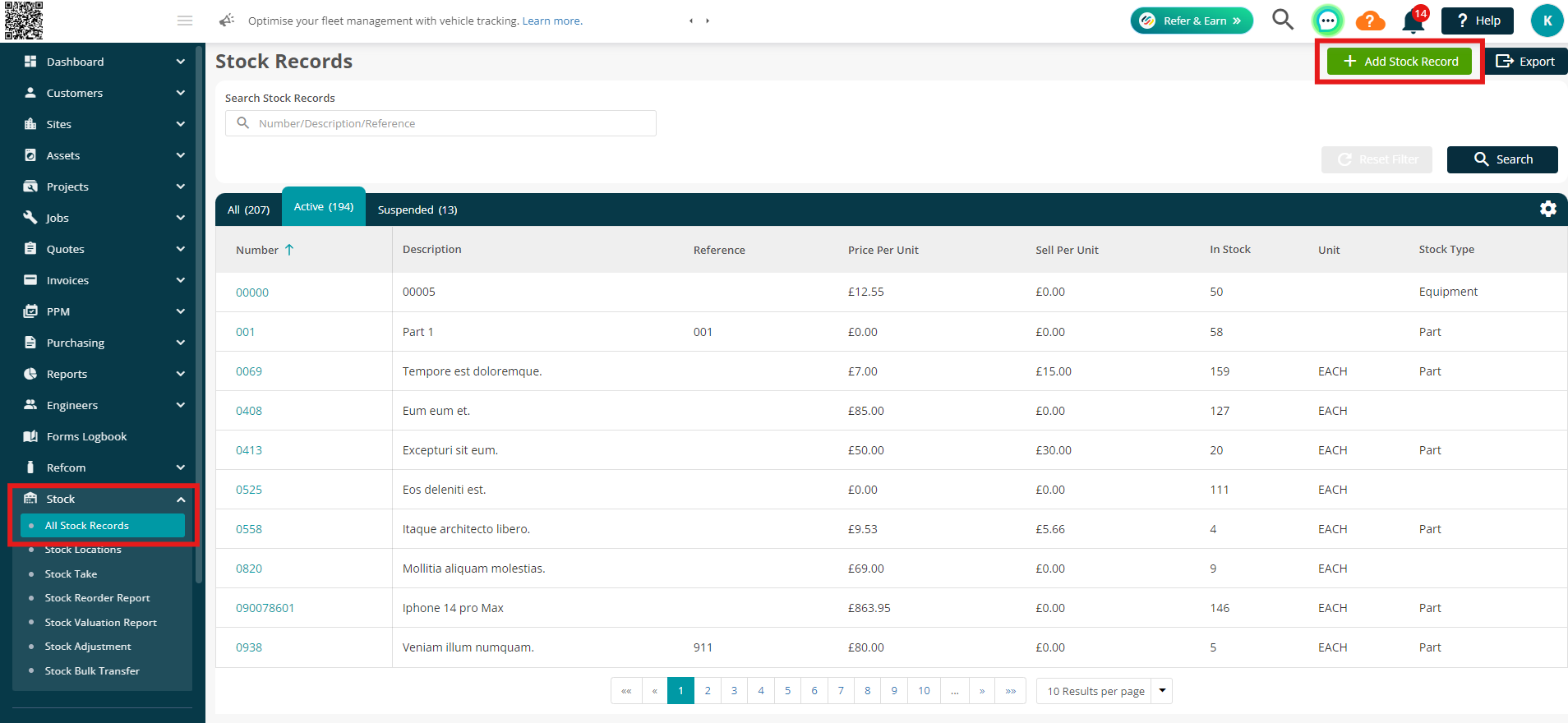Switch to Active (194) tab
Screen dimensions: 1568x723
324,206
